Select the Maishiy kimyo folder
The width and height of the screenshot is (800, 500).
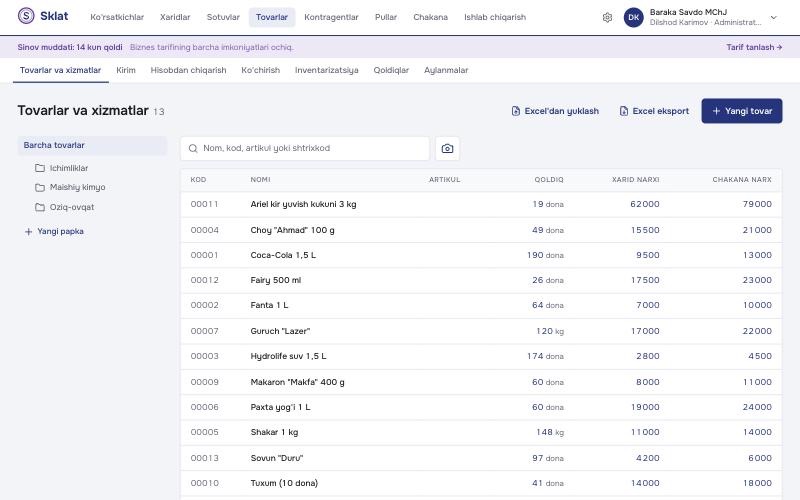tap(70, 187)
